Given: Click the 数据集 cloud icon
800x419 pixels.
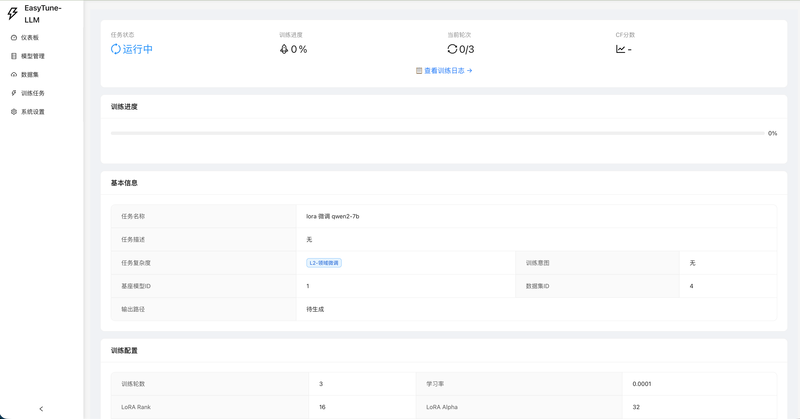Looking at the screenshot, I should pos(14,75).
